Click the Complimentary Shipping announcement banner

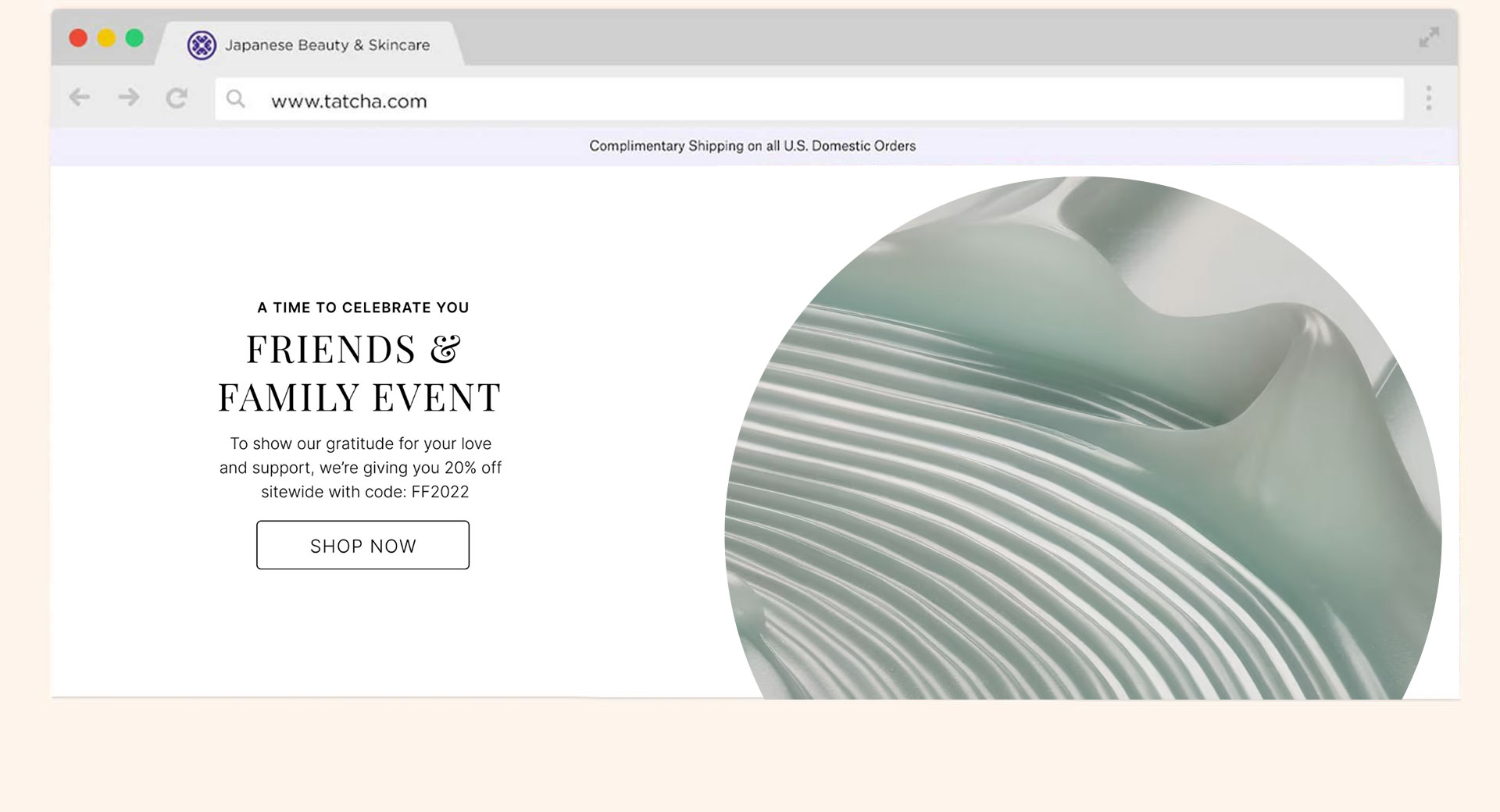pos(752,146)
